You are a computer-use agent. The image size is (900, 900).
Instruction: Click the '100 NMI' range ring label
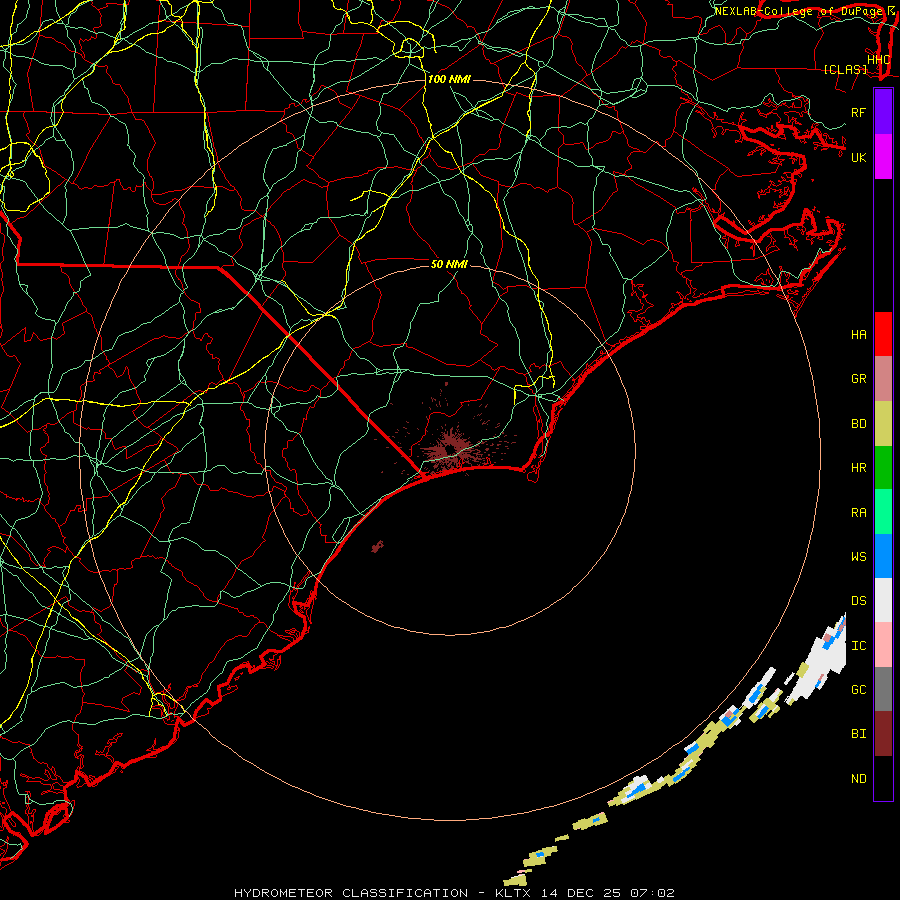[x=449, y=79]
